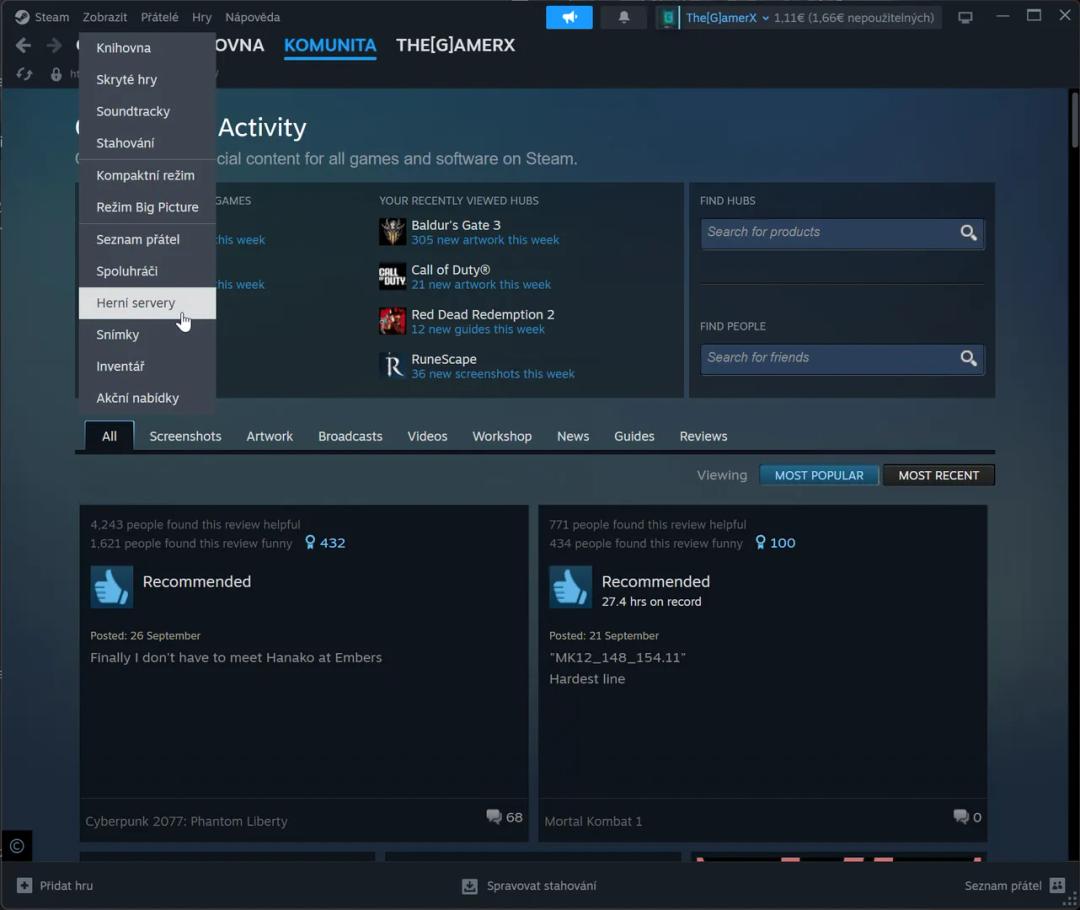Open the comments bubble showing 68
Viewport: 1080px width, 910px height.
[494, 817]
